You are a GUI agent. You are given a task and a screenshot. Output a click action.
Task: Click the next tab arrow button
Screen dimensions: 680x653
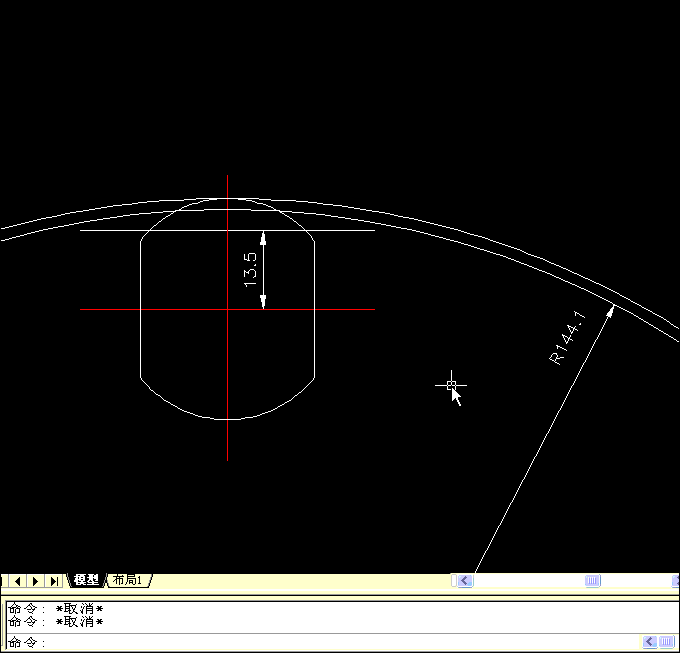coord(36,581)
